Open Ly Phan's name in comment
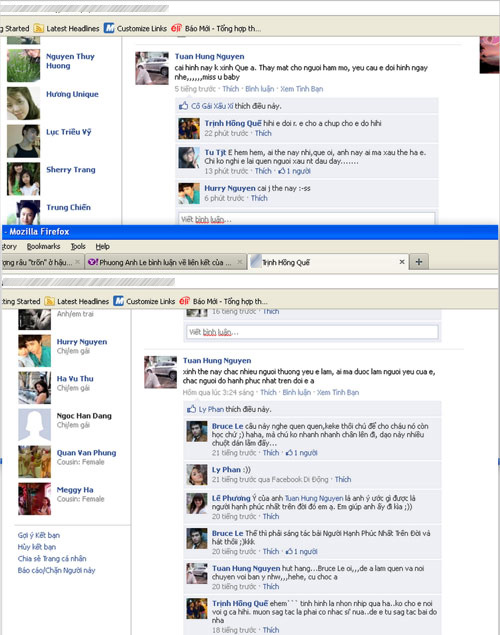 (x=226, y=469)
